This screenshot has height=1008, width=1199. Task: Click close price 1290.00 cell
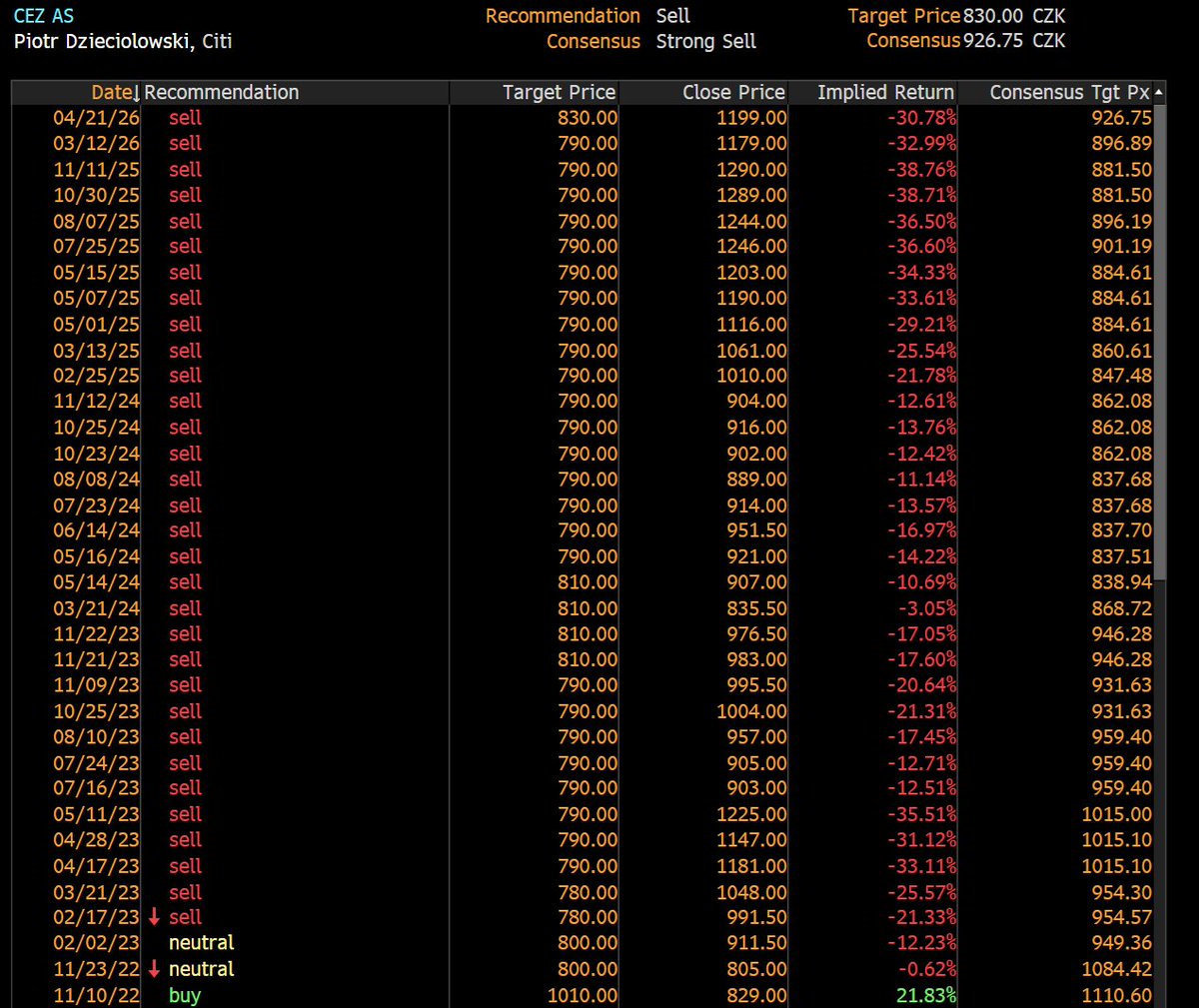tap(751, 170)
